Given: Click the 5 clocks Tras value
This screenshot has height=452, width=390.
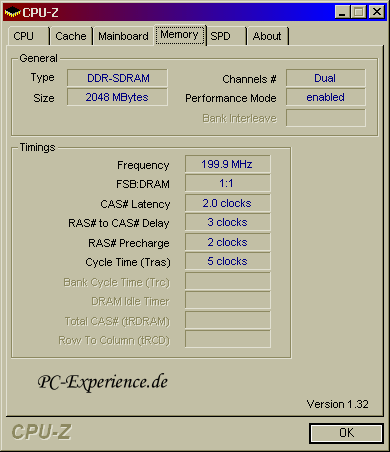Looking at the screenshot, I should point(228,261).
